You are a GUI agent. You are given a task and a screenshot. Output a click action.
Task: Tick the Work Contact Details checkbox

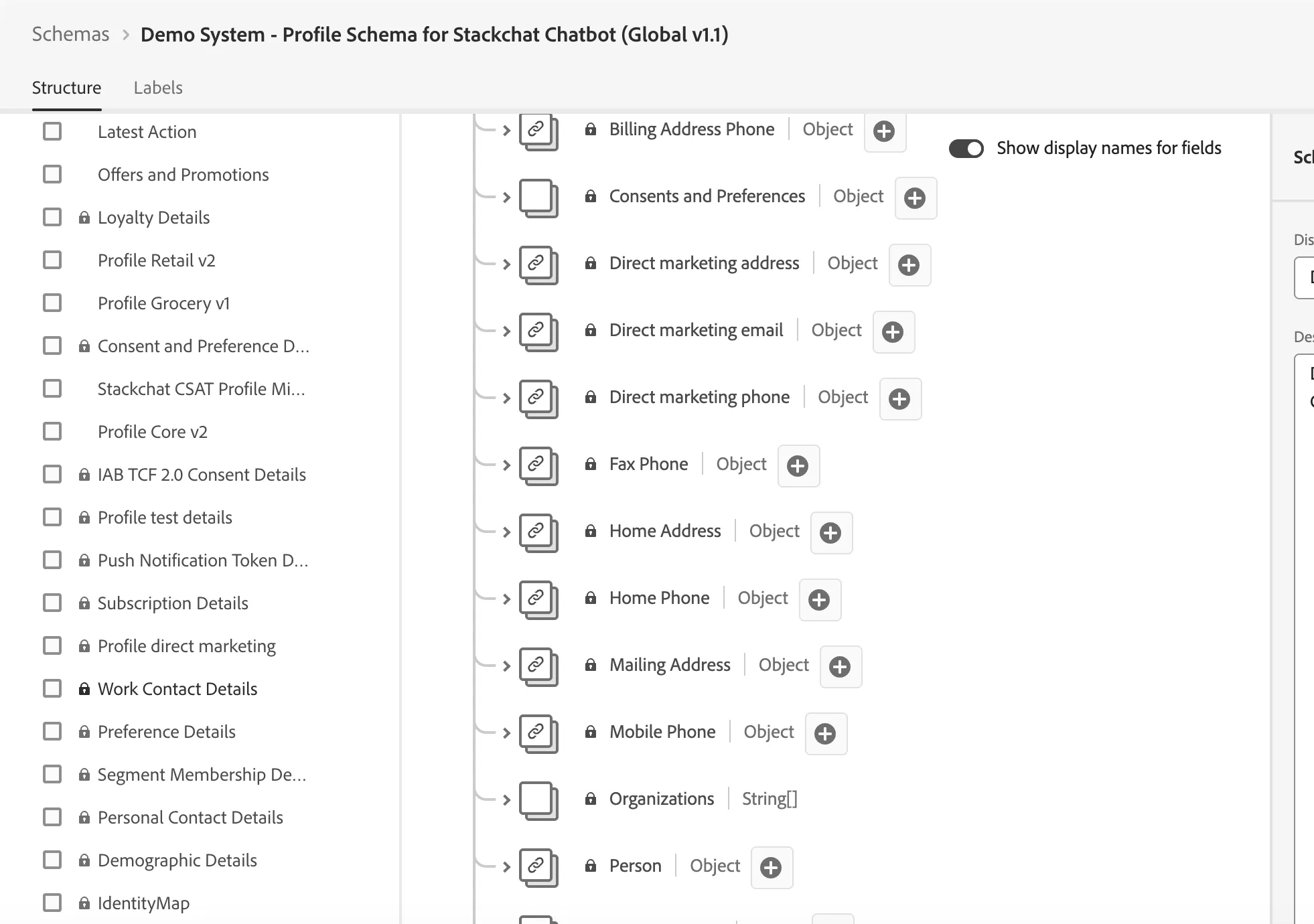pos(52,688)
